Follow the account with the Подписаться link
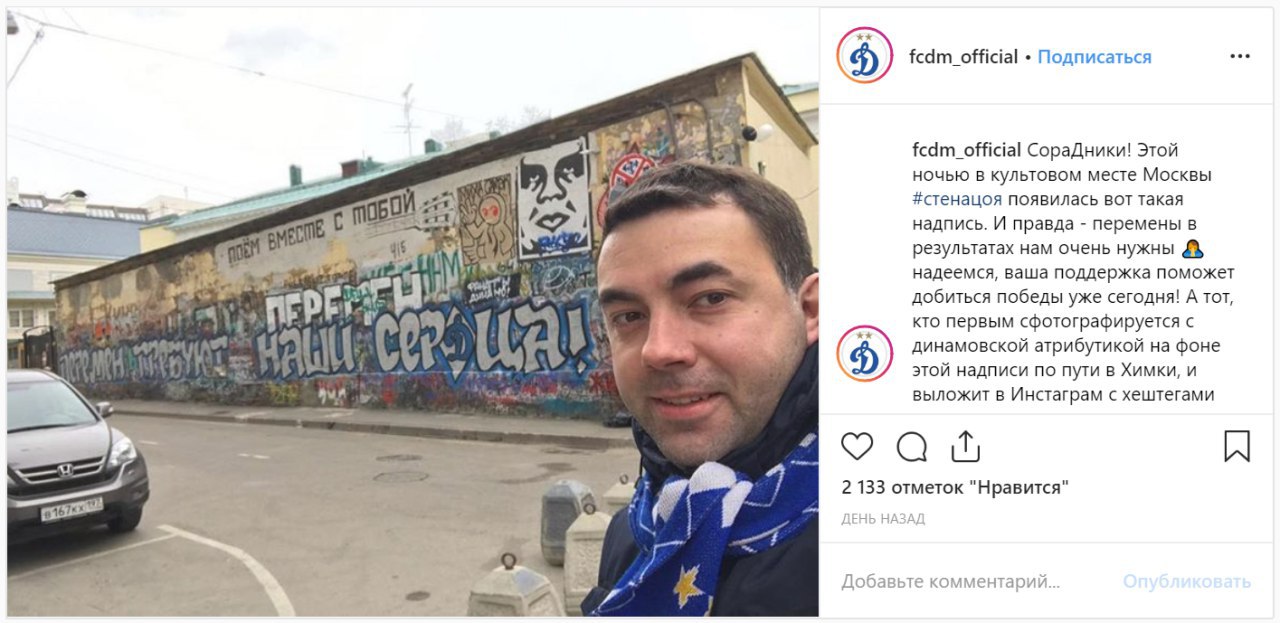Image resolution: width=1280 pixels, height=623 pixels. point(1094,57)
